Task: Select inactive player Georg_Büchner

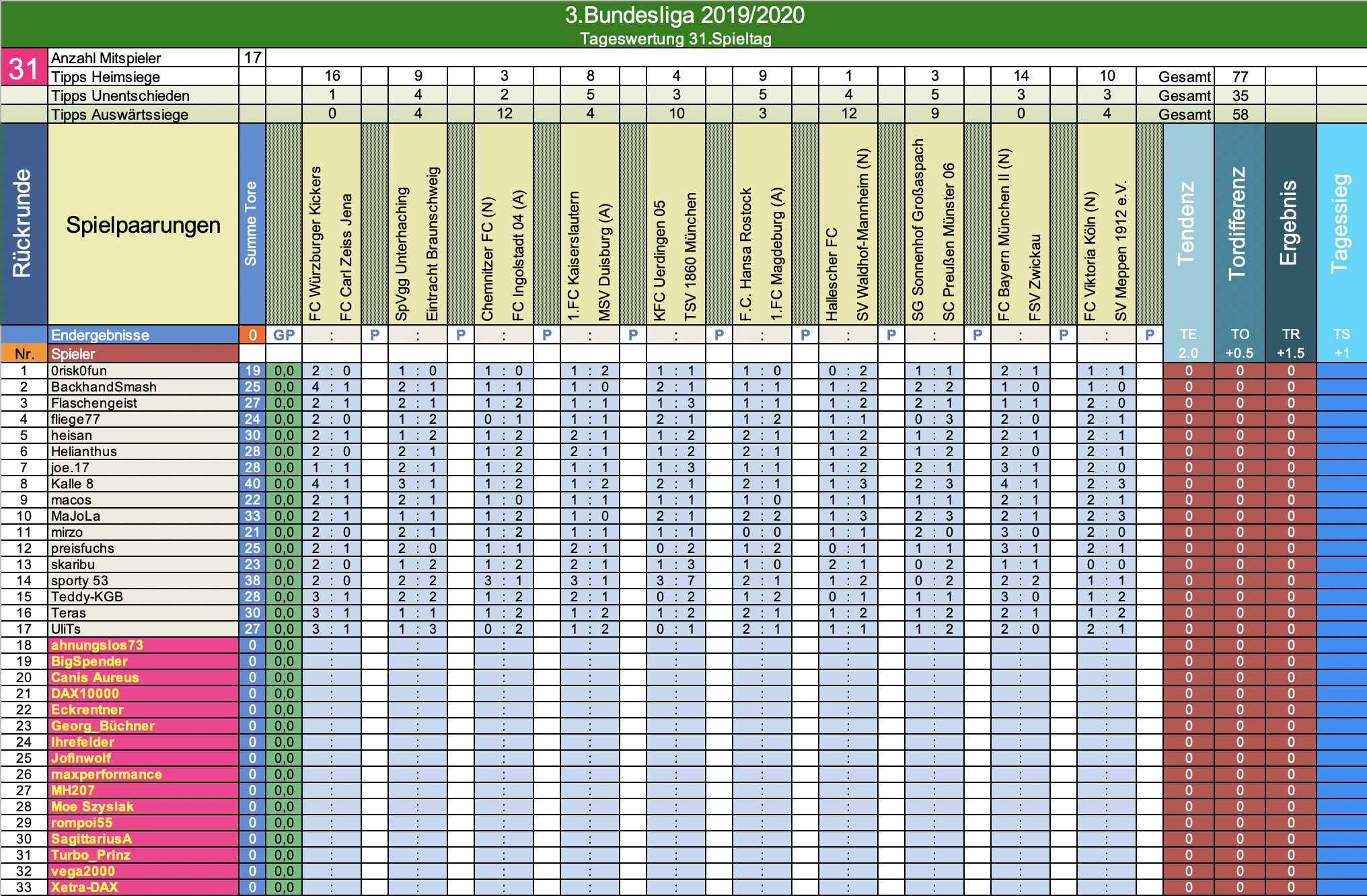Action: point(102,726)
